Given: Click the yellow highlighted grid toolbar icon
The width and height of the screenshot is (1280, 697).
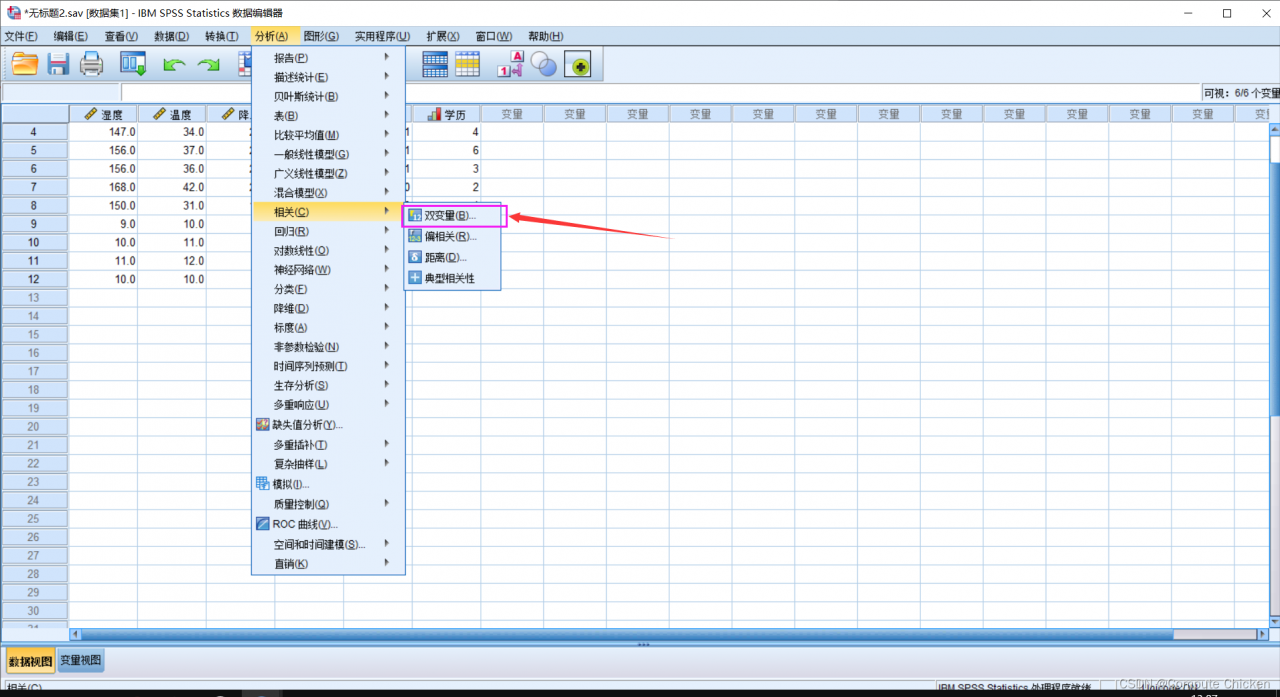Looking at the screenshot, I should (x=468, y=64).
